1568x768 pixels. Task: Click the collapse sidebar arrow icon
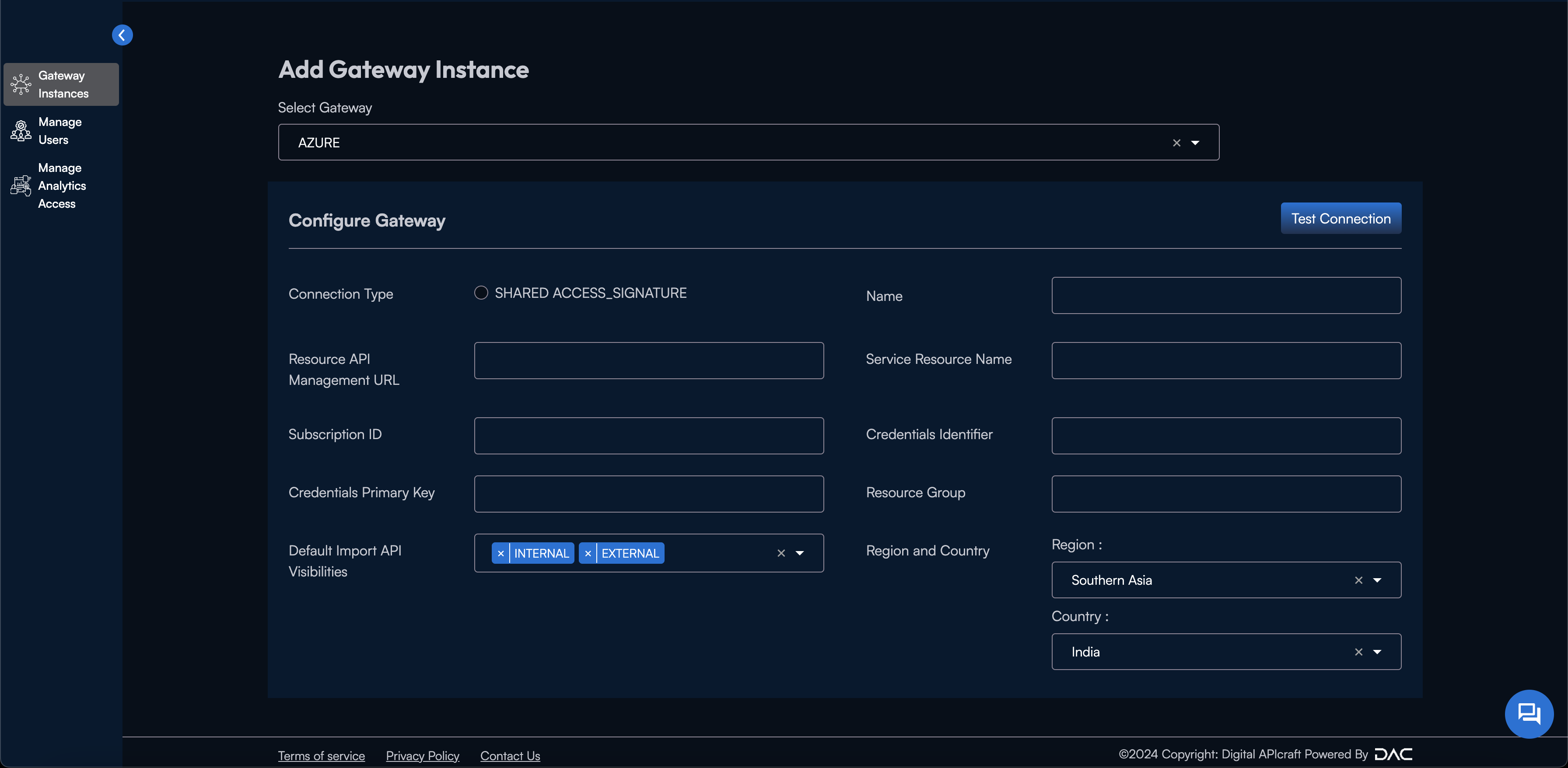tap(122, 34)
